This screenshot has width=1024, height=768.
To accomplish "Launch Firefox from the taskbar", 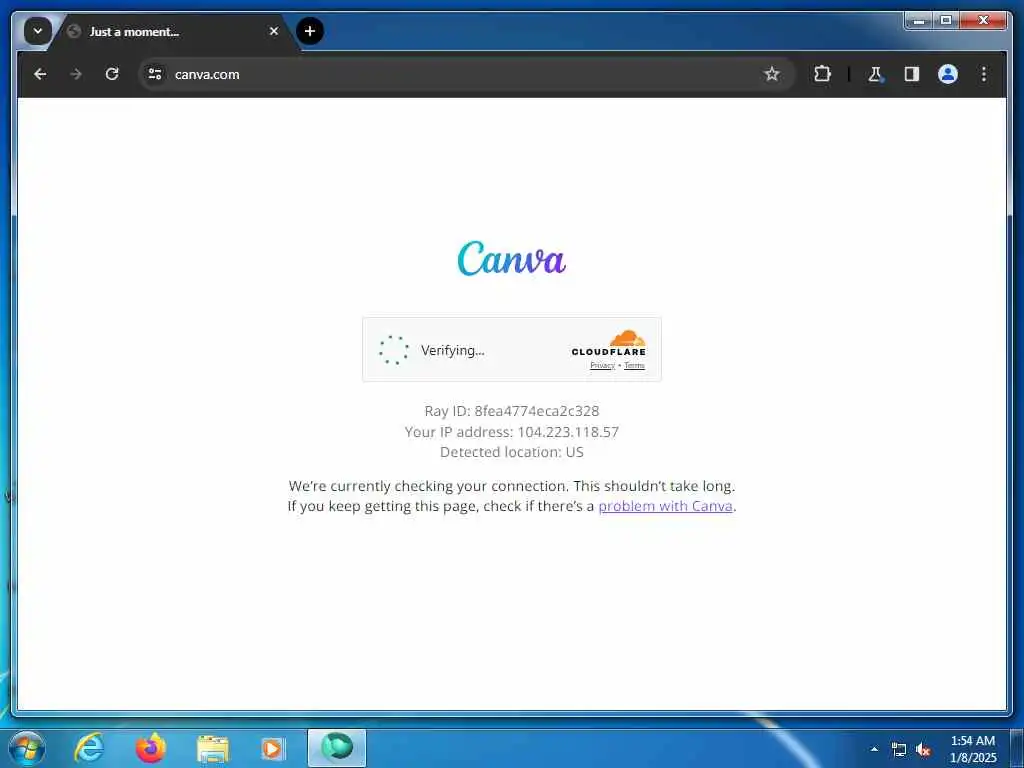I will 150,748.
